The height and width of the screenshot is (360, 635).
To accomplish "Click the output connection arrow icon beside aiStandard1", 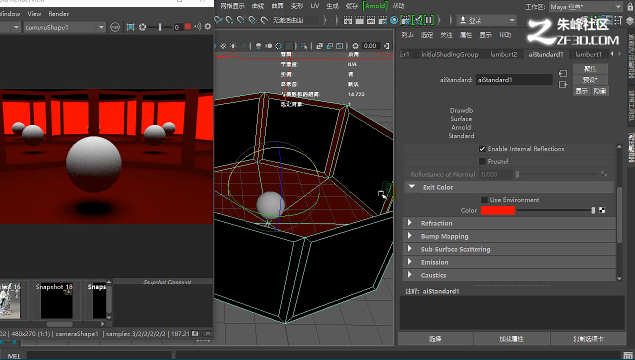I will coord(563,84).
